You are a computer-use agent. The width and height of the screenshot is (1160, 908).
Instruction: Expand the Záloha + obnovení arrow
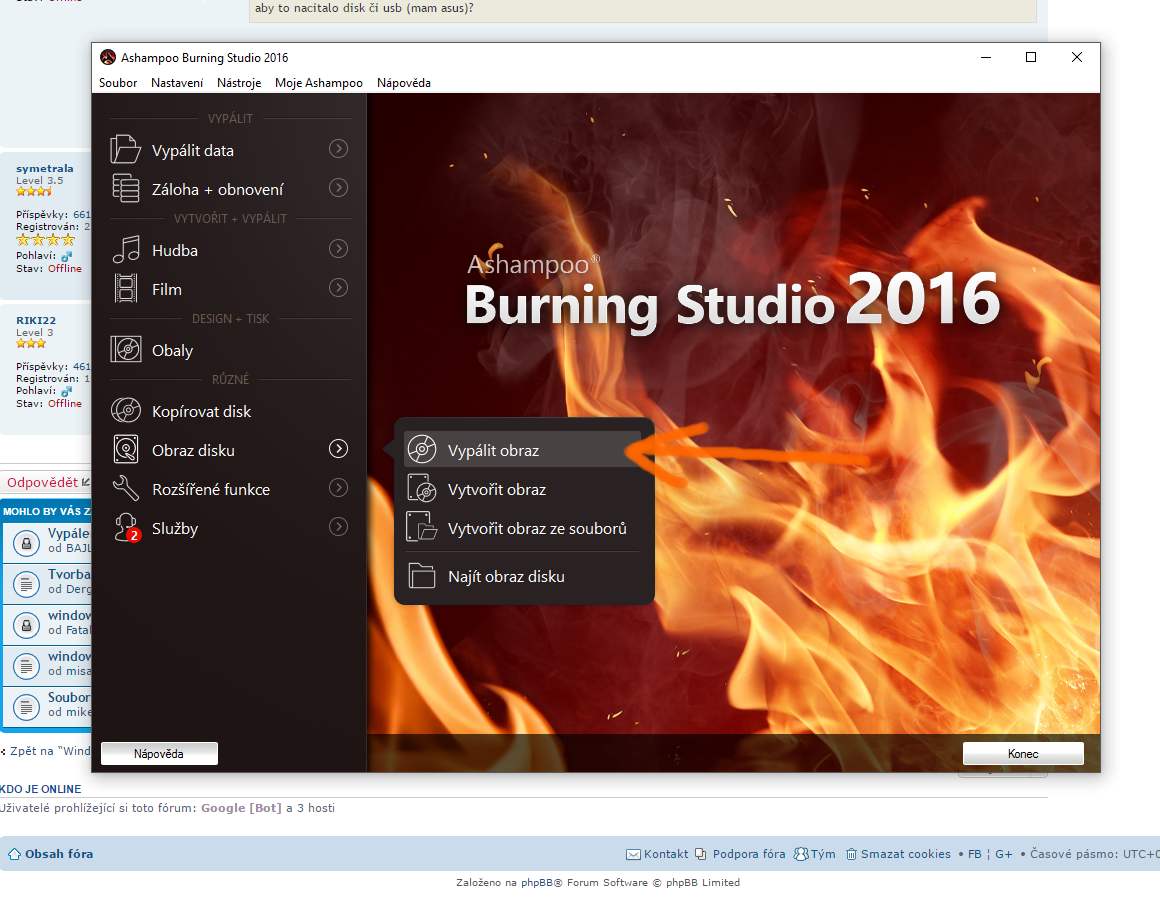(x=338, y=188)
